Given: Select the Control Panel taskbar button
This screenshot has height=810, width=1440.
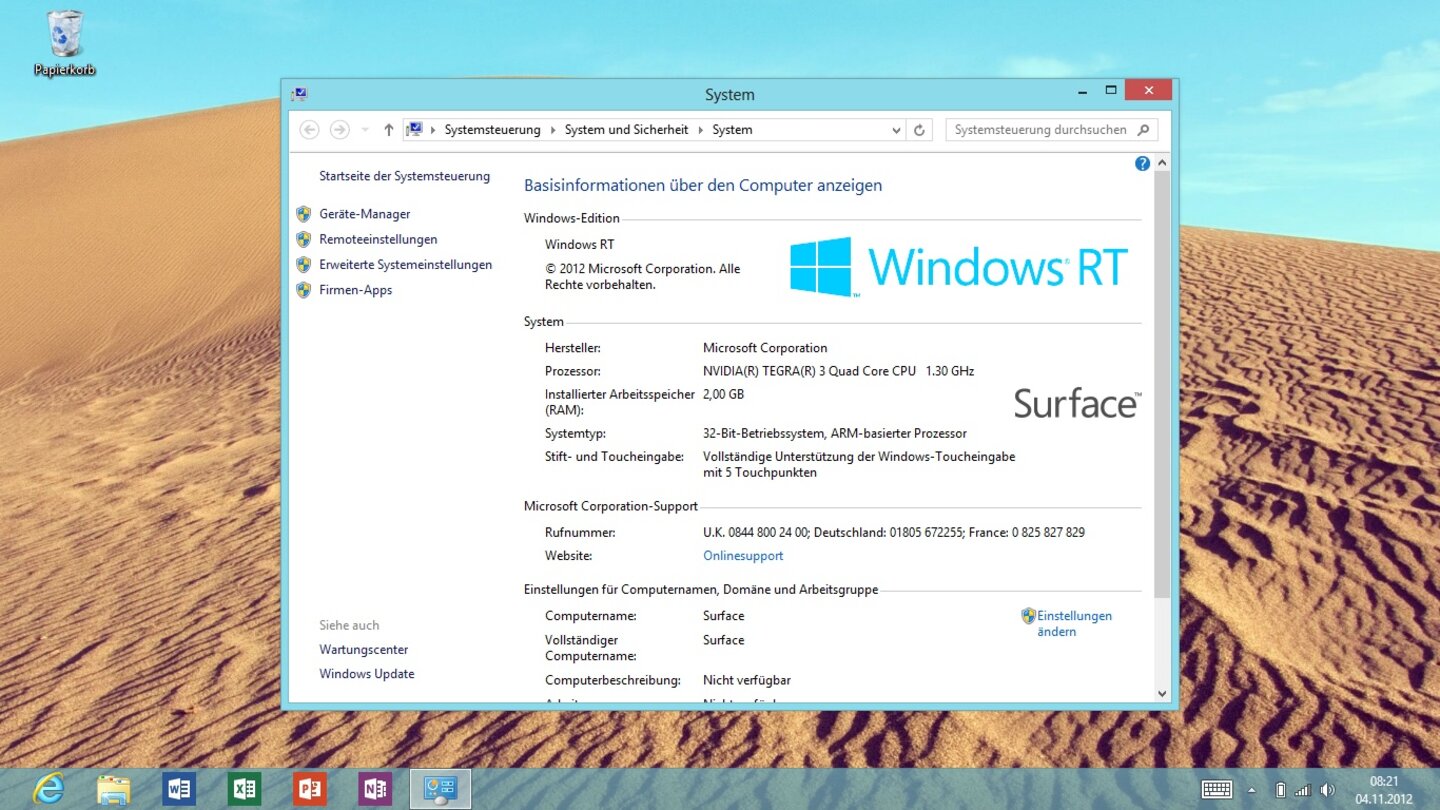Looking at the screenshot, I should [441, 789].
